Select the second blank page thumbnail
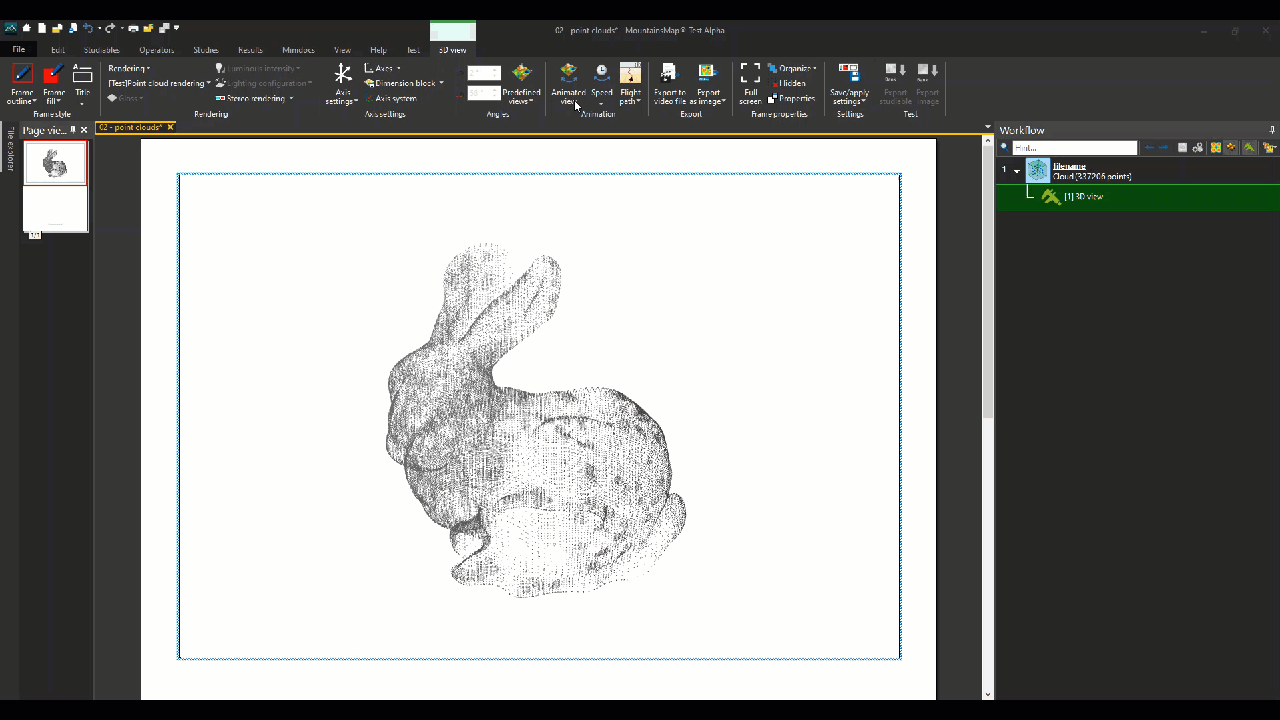This screenshot has width=1280, height=720. [55, 209]
